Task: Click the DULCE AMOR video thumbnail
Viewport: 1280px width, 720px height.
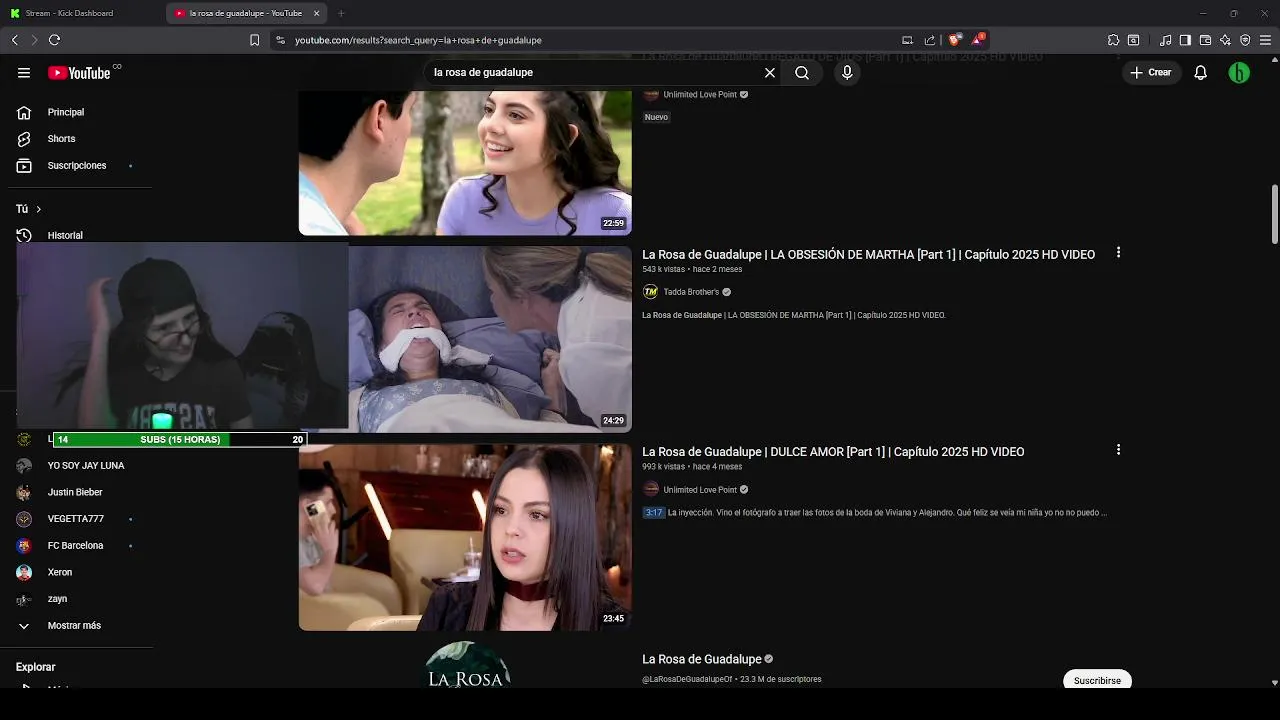Action: [x=465, y=537]
